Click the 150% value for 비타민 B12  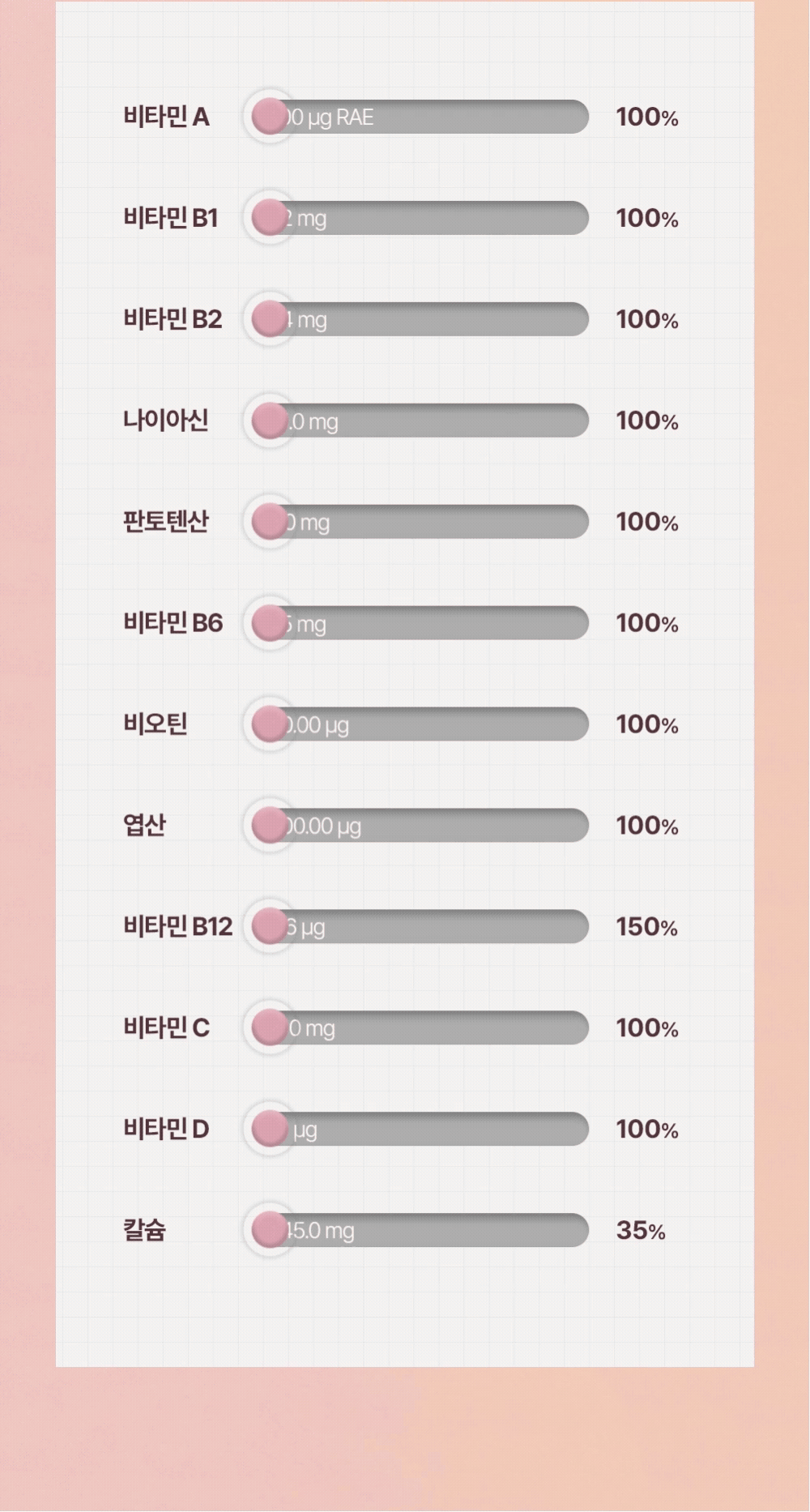646,927
